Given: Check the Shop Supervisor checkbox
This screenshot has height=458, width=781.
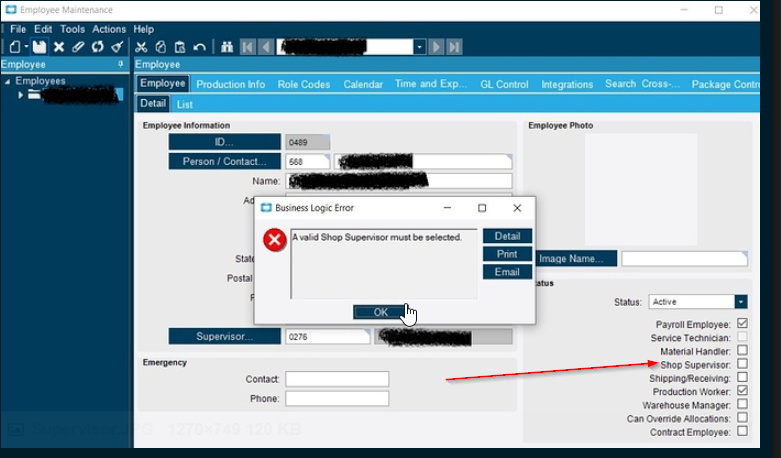Looking at the screenshot, I should pos(742,364).
